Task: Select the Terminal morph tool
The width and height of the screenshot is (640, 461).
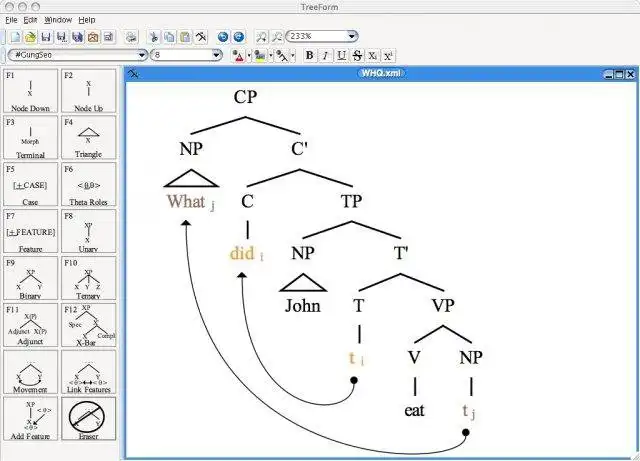Action: (x=31, y=138)
